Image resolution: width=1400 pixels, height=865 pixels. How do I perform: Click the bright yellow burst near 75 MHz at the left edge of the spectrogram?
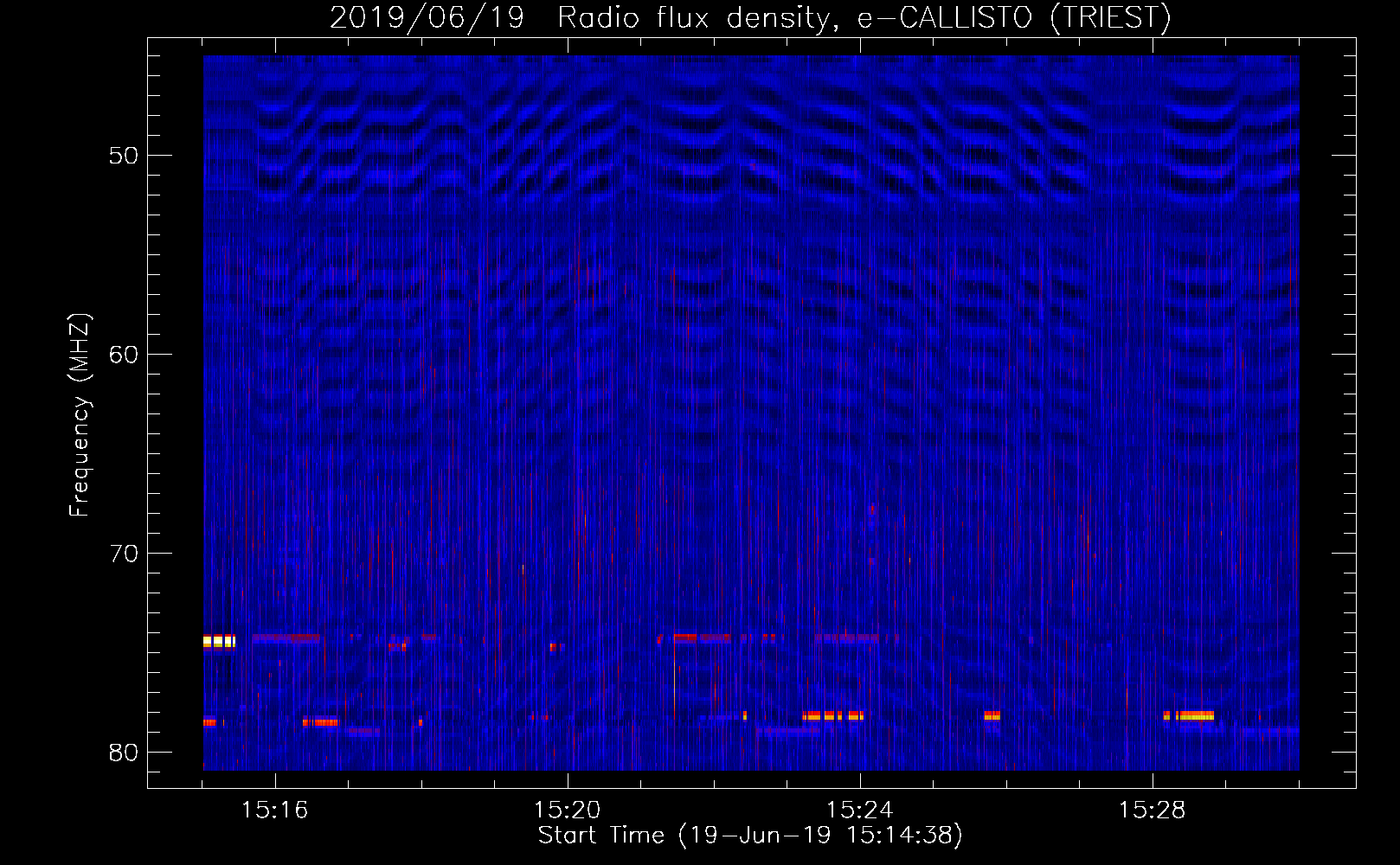[x=219, y=642]
